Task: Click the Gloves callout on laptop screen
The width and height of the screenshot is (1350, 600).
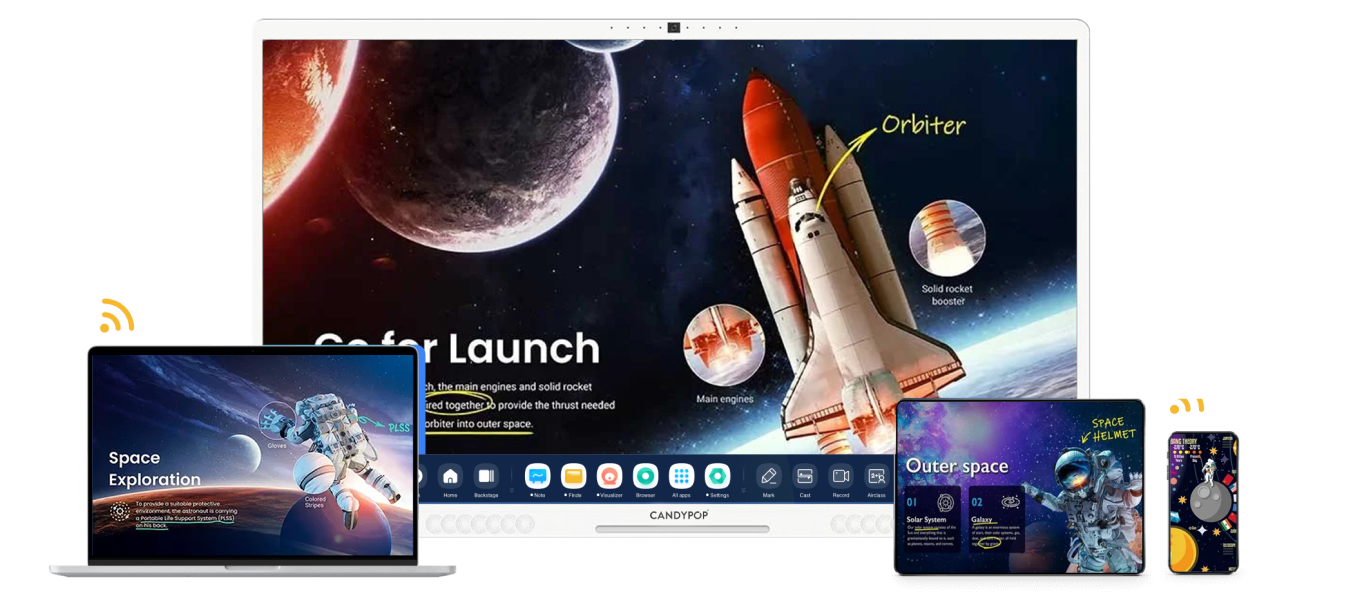Action: (276, 420)
